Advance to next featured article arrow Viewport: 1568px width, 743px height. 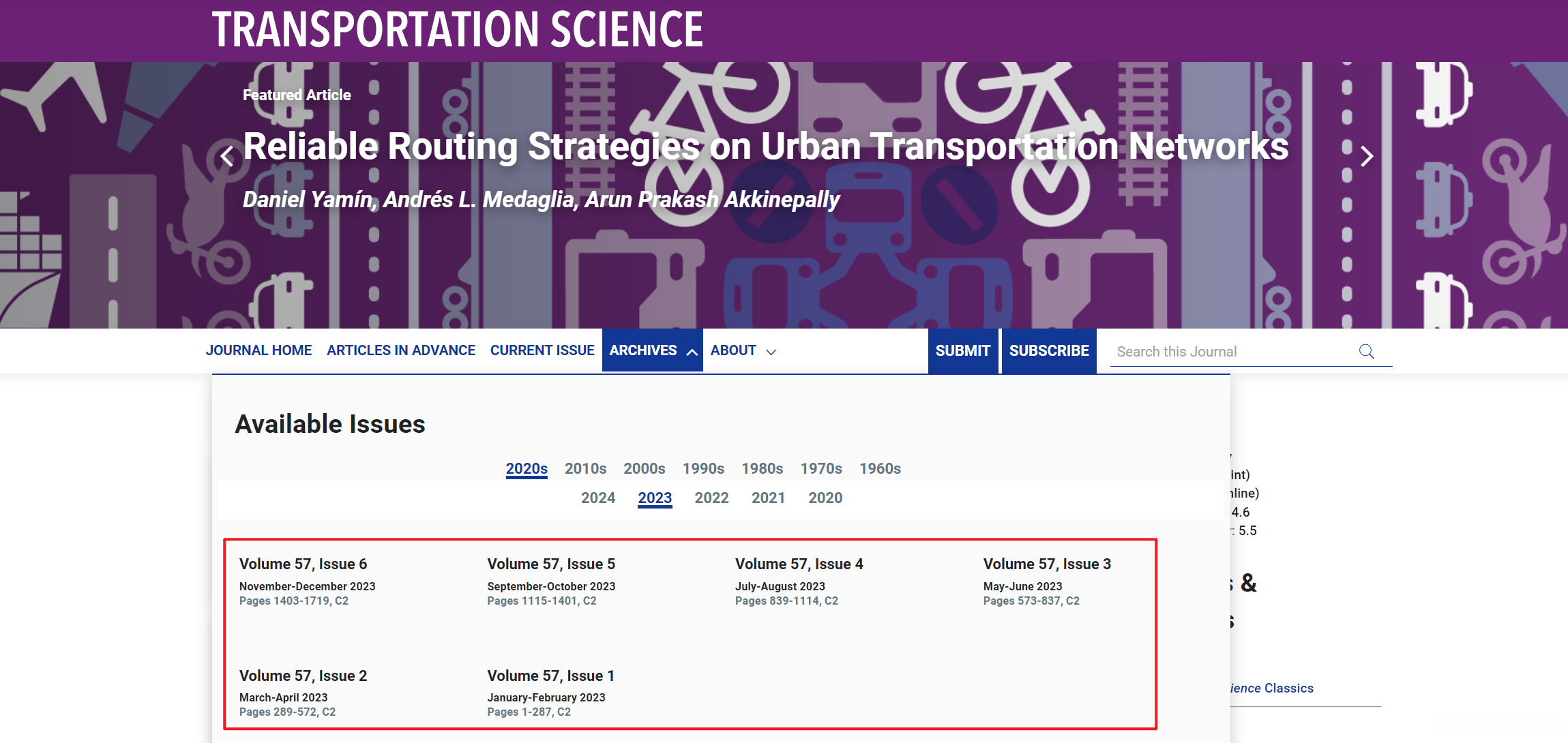[x=1366, y=157]
